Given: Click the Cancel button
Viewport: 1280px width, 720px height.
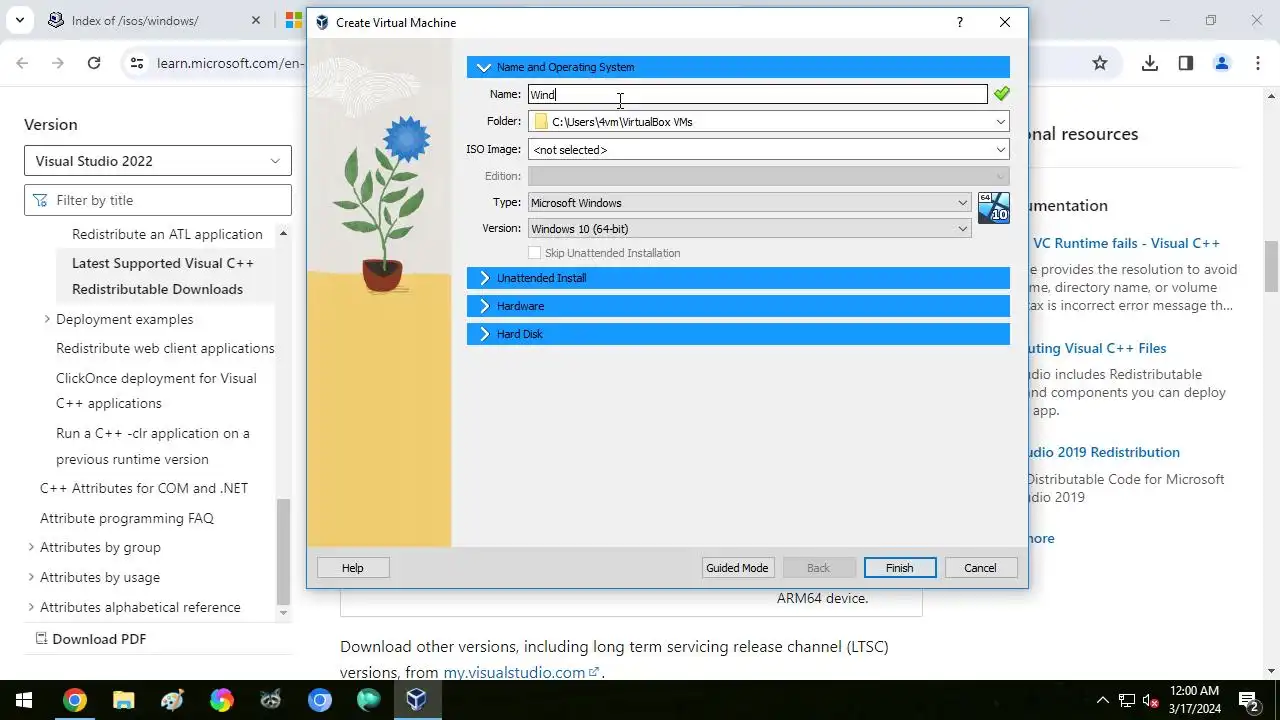Looking at the screenshot, I should pyautogui.click(x=980, y=568).
